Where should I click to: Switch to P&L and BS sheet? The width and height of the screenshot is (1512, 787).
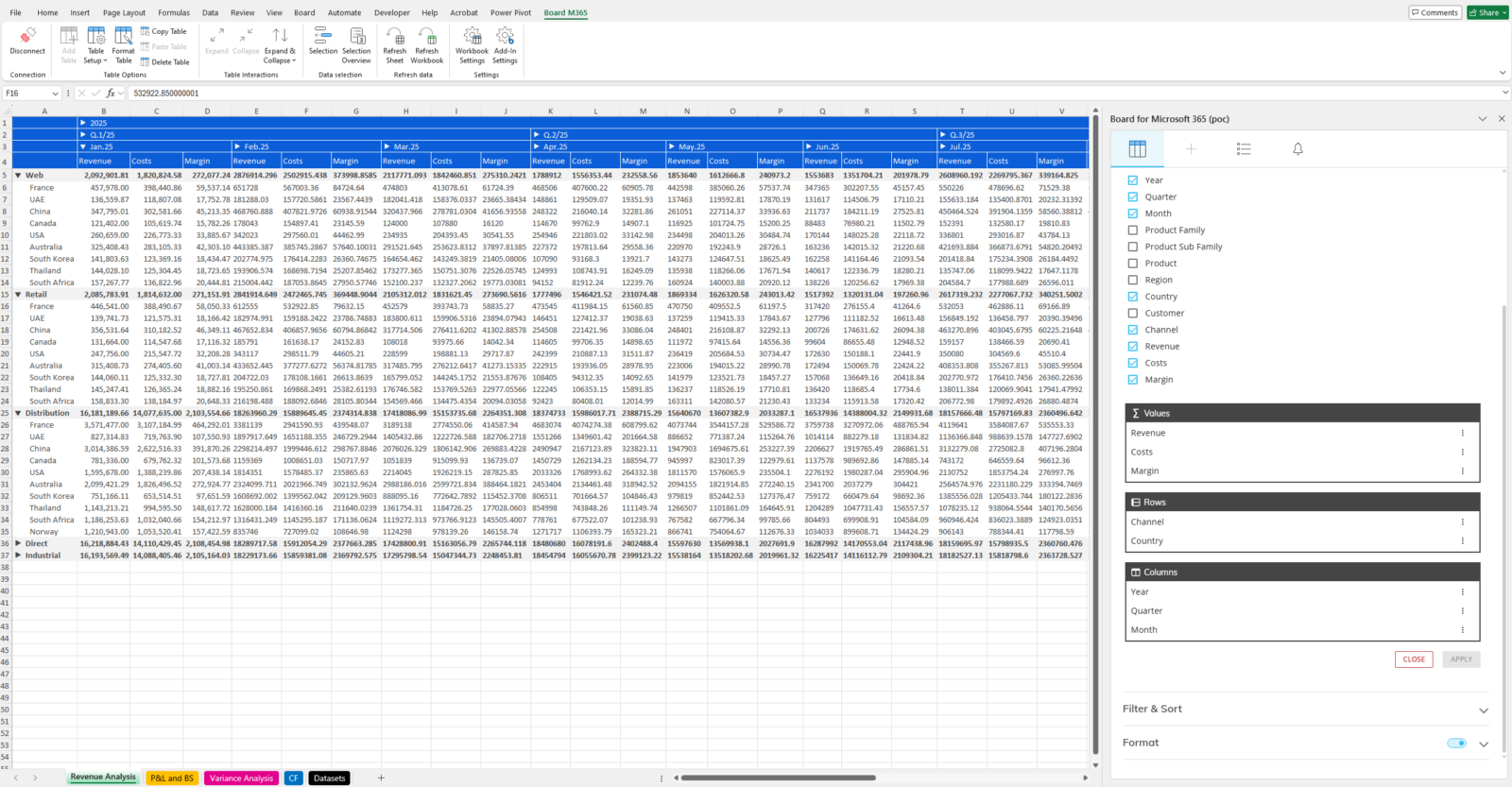coord(172,778)
